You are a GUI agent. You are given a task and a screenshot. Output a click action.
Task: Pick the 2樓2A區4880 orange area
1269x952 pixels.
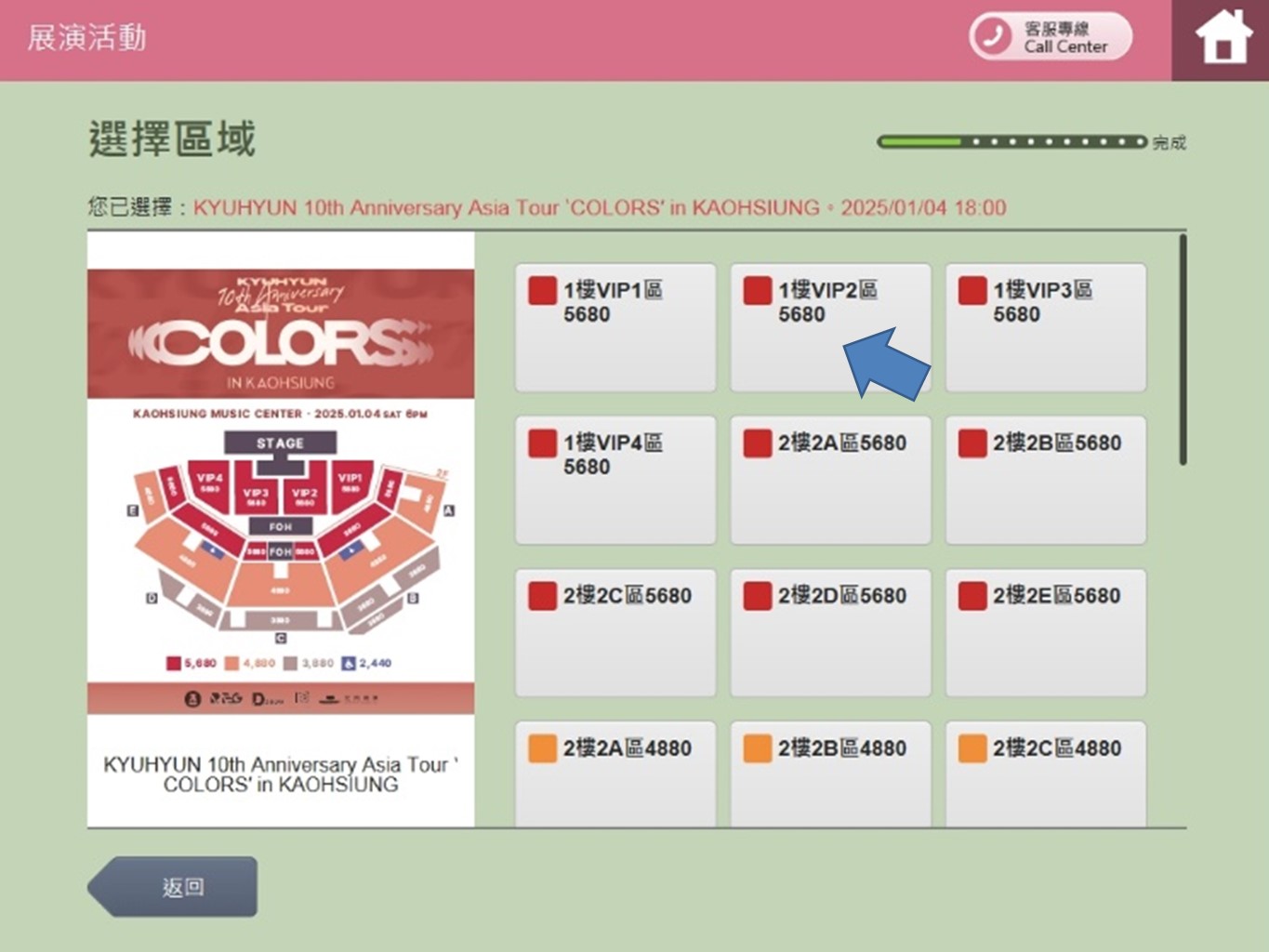615,773
